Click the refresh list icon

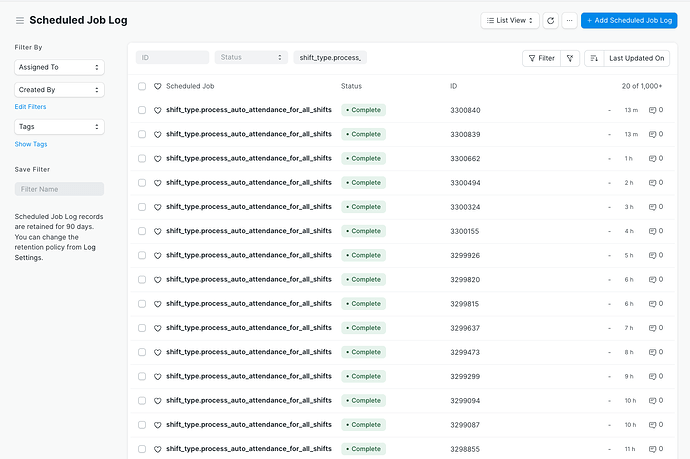pos(550,20)
